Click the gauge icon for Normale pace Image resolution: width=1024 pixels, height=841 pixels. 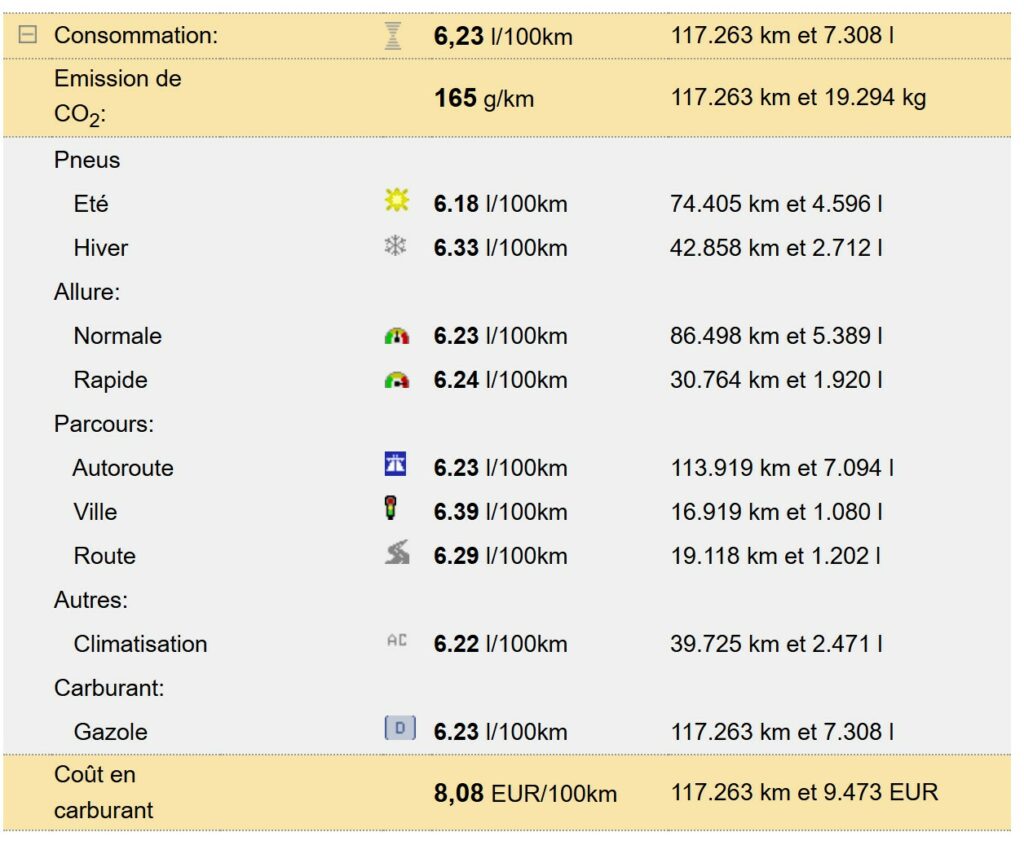(x=397, y=336)
